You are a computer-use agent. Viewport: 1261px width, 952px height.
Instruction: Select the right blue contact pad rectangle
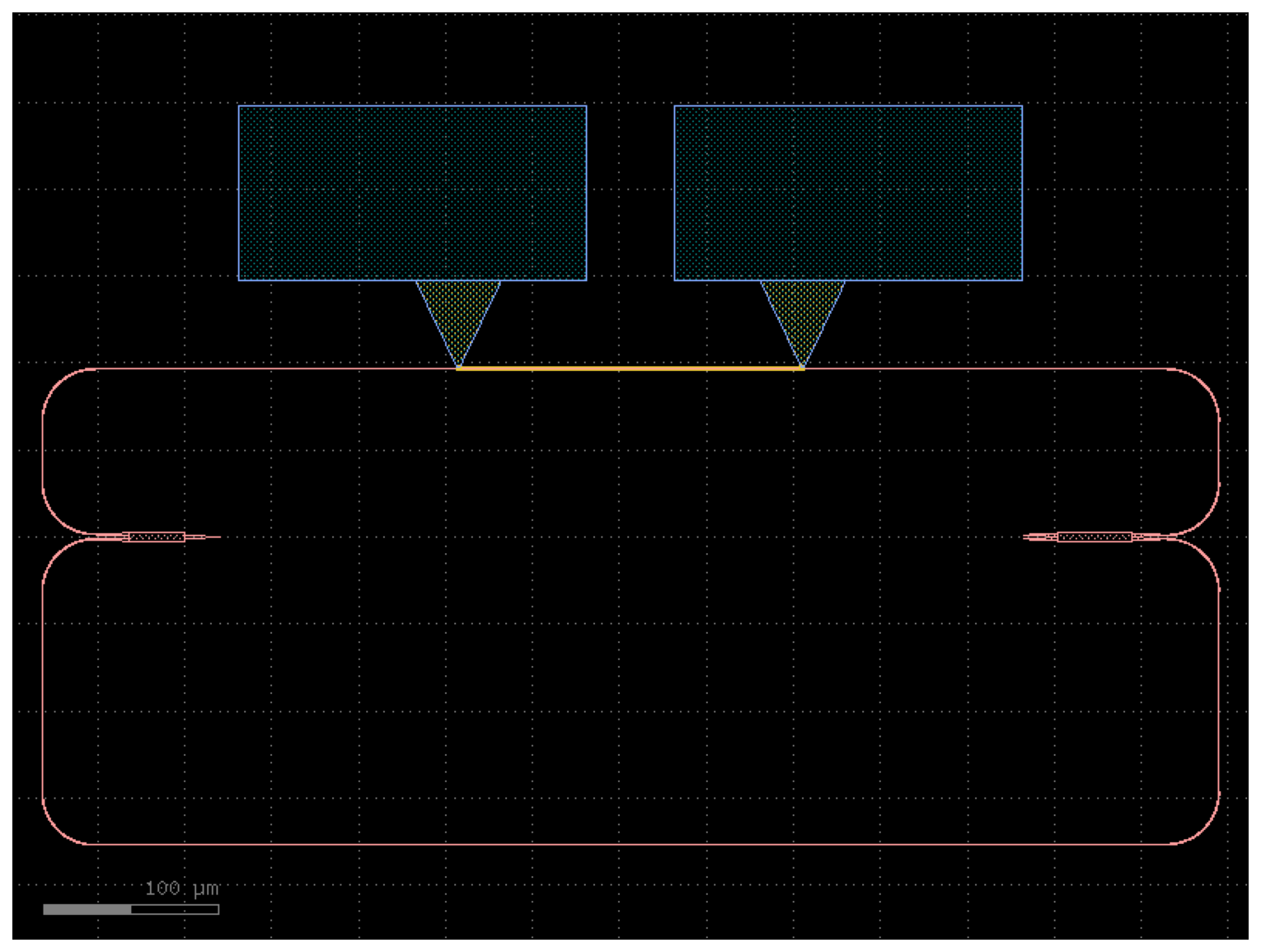tap(848, 193)
